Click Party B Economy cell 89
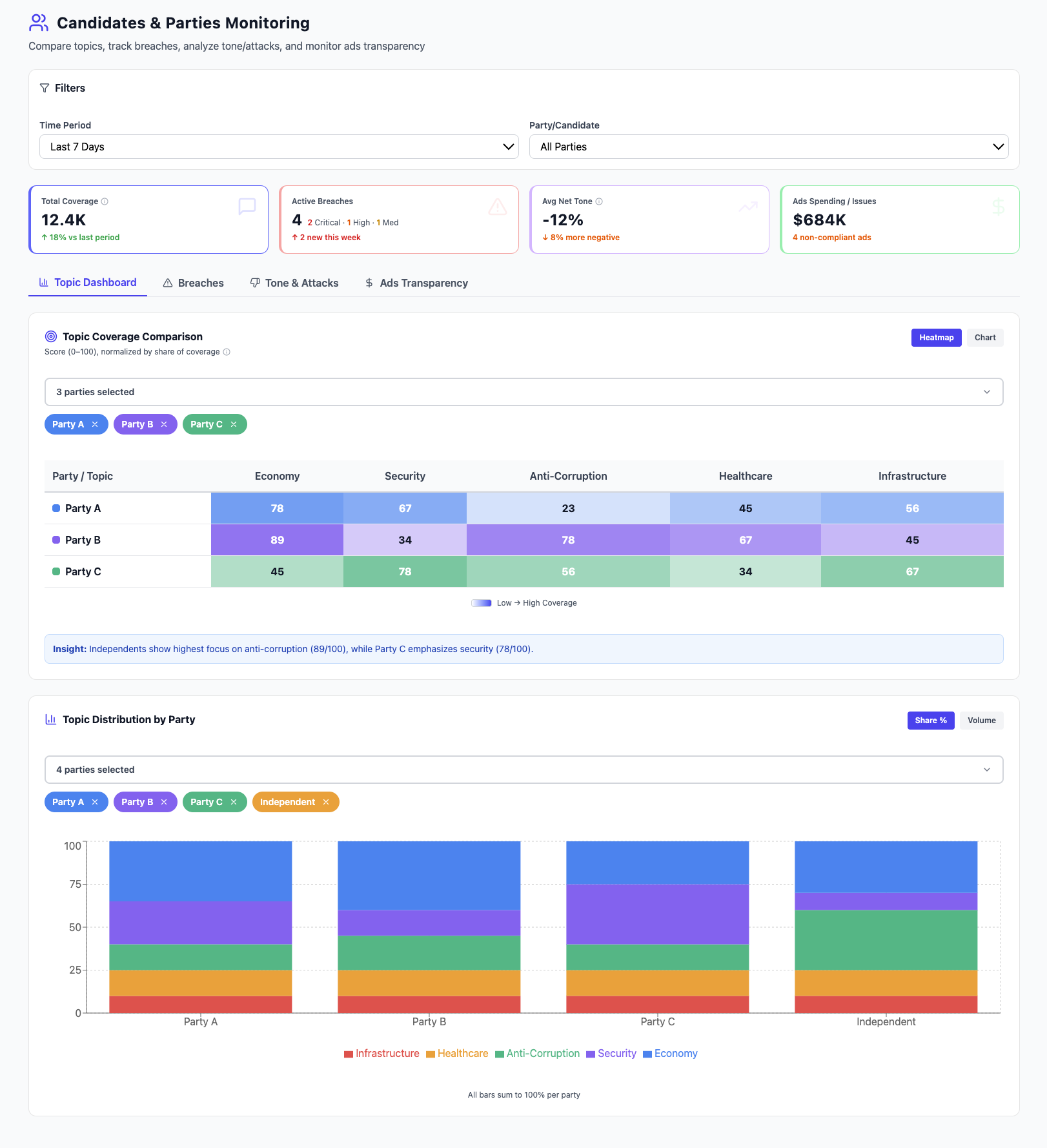This screenshot has height=1148, width=1047. pos(277,540)
